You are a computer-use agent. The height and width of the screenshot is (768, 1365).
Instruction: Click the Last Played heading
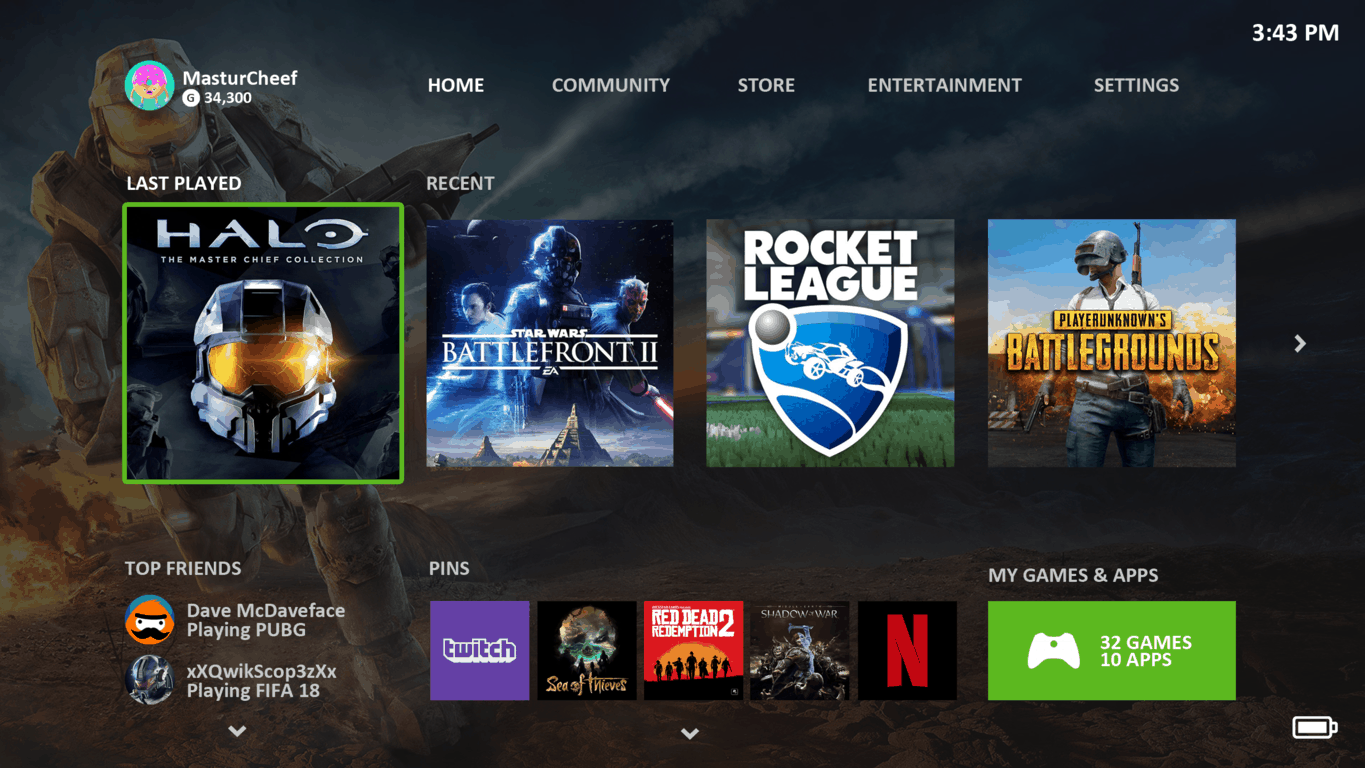(184, 183)
